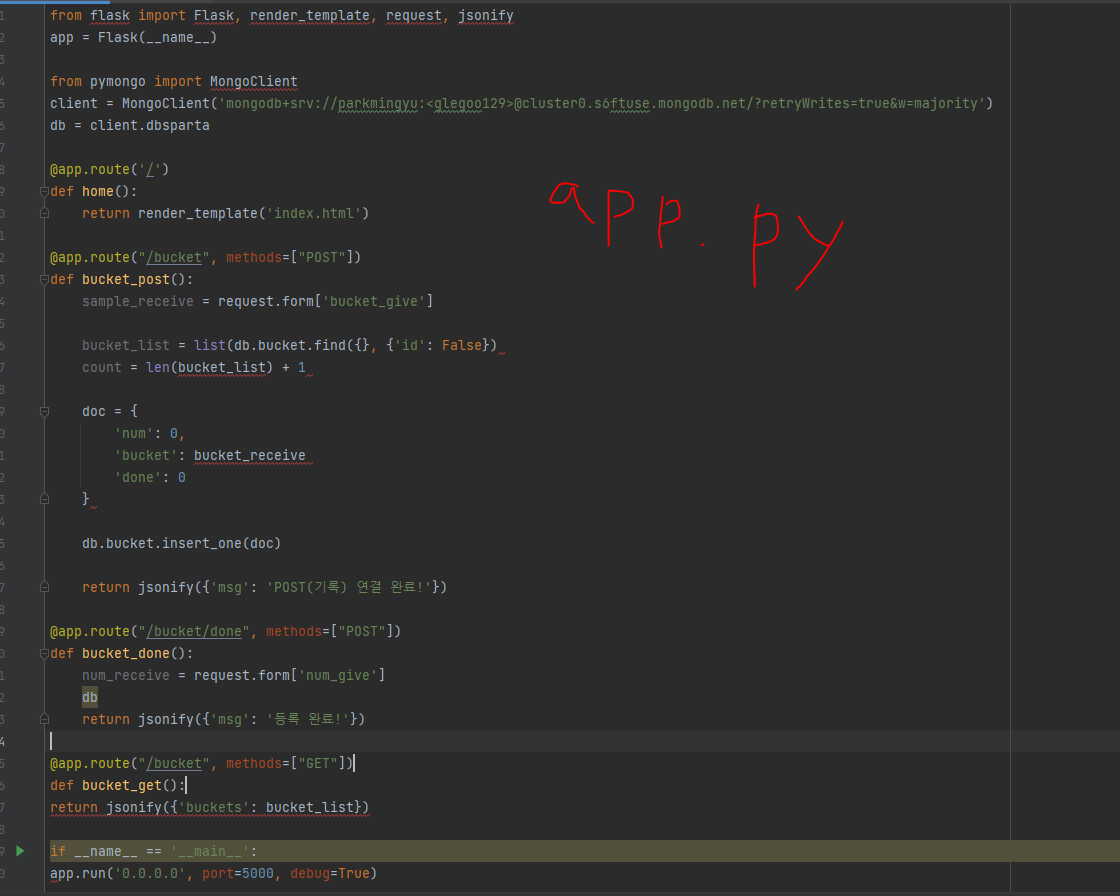Collapse the bucket_post() function fold marker

point(44,279)
